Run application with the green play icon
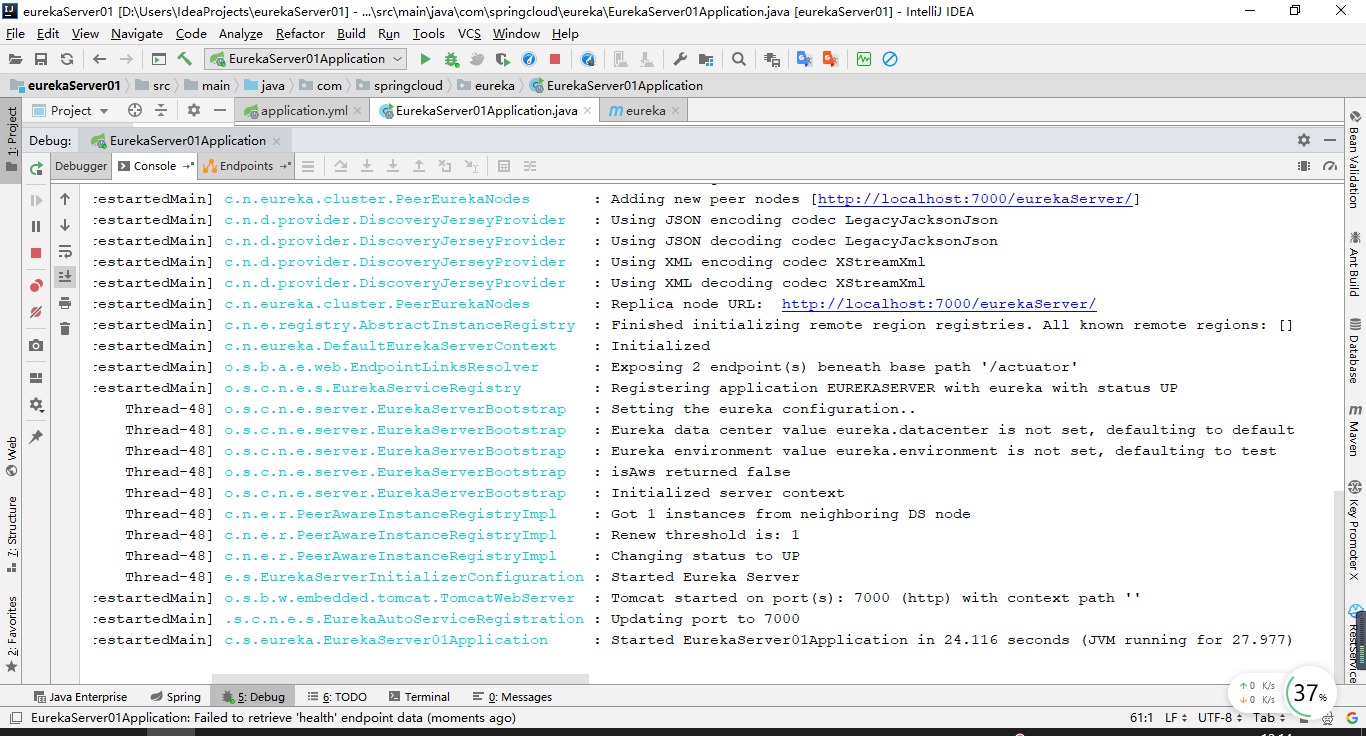The image size is (1366, 736). pyautogui.click(x=425, y=59)
